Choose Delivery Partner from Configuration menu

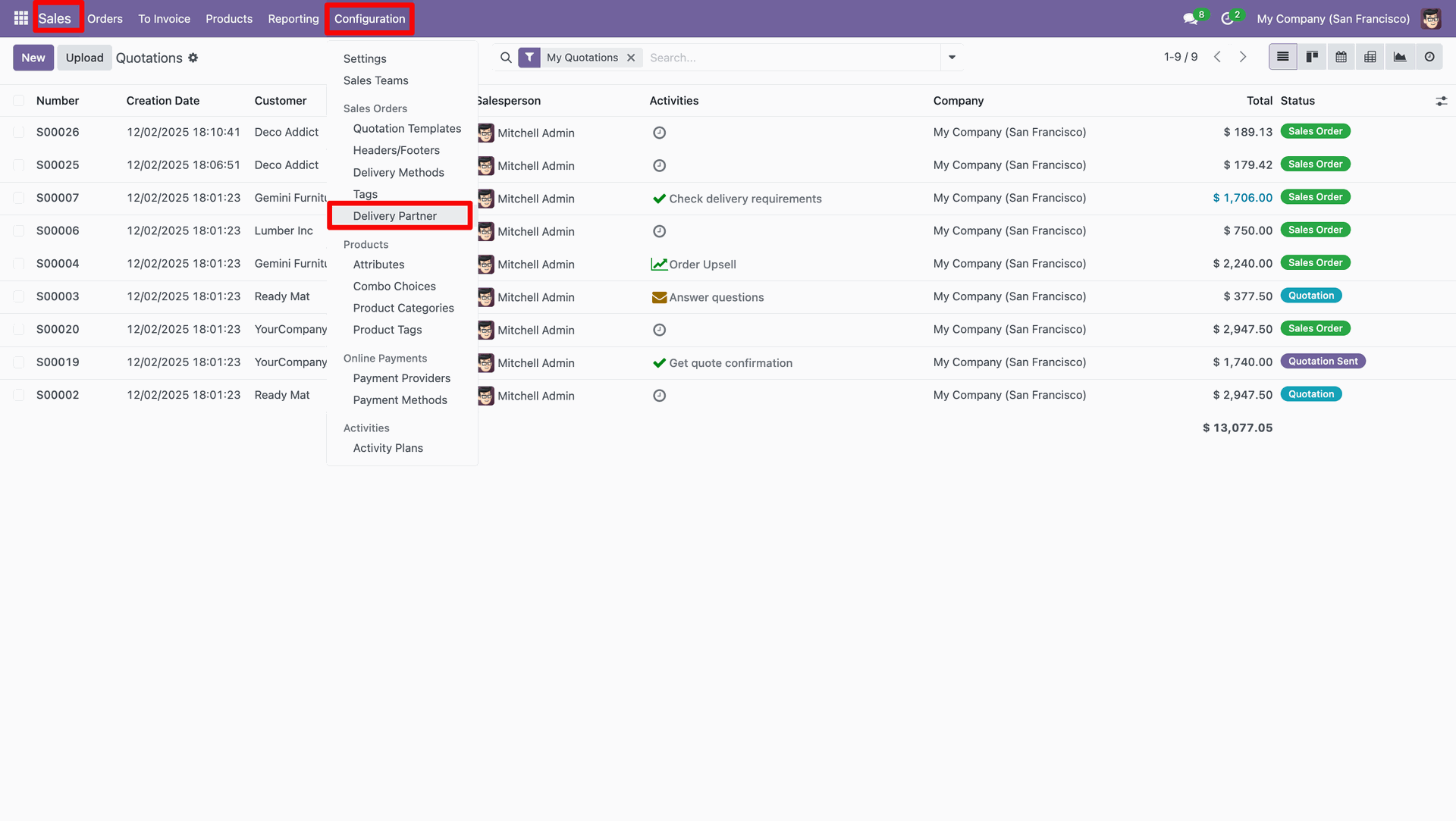(x=394, y=216)
